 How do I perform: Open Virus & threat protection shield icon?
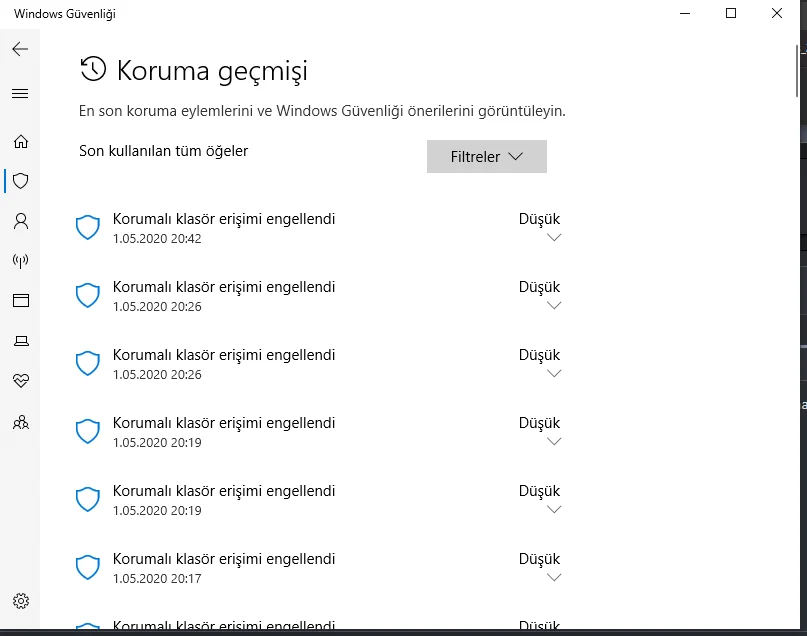(21, 181)
